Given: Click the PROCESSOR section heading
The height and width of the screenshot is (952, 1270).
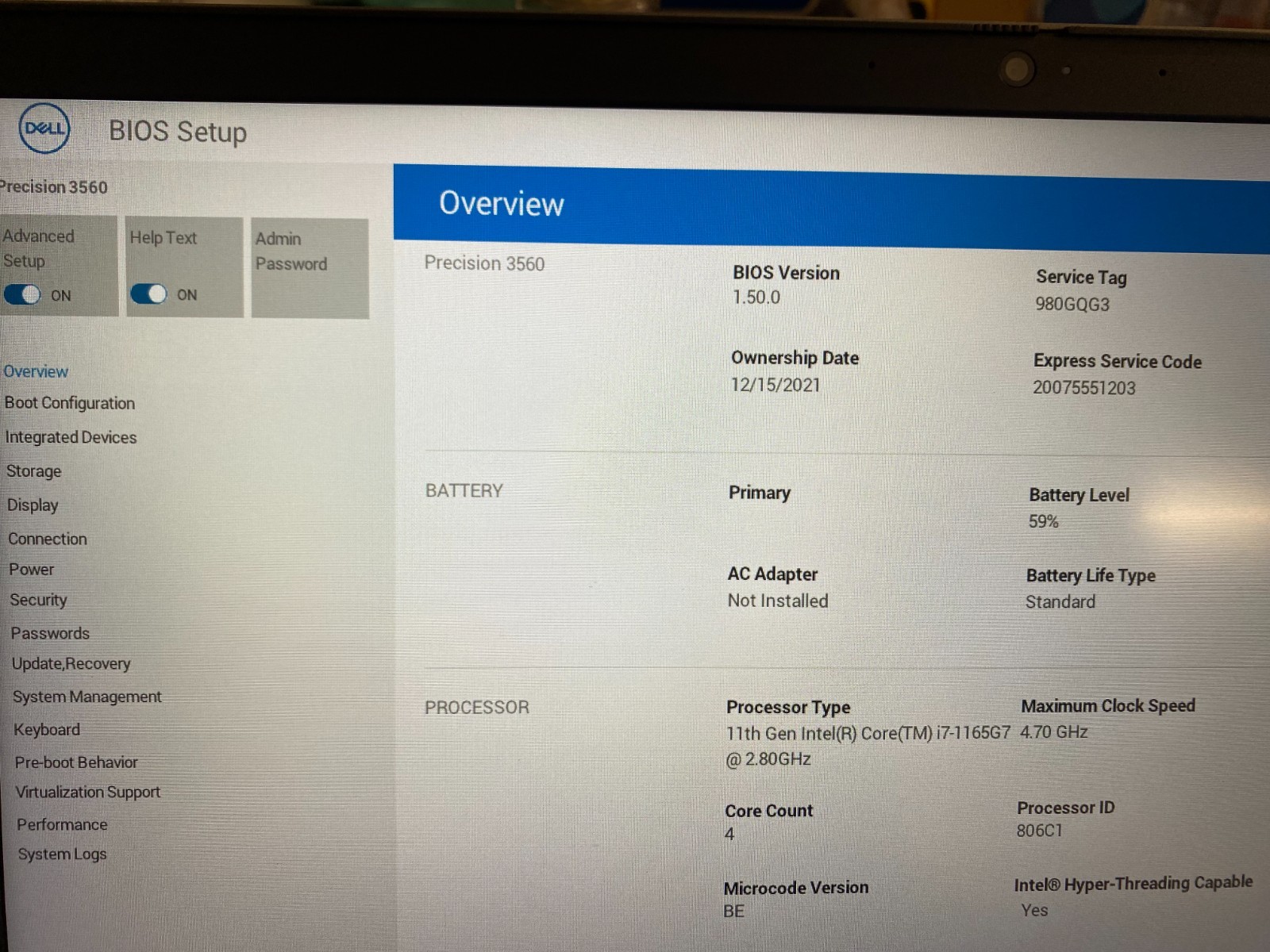Looking at the screenshot, I should (x=476, y=707).
